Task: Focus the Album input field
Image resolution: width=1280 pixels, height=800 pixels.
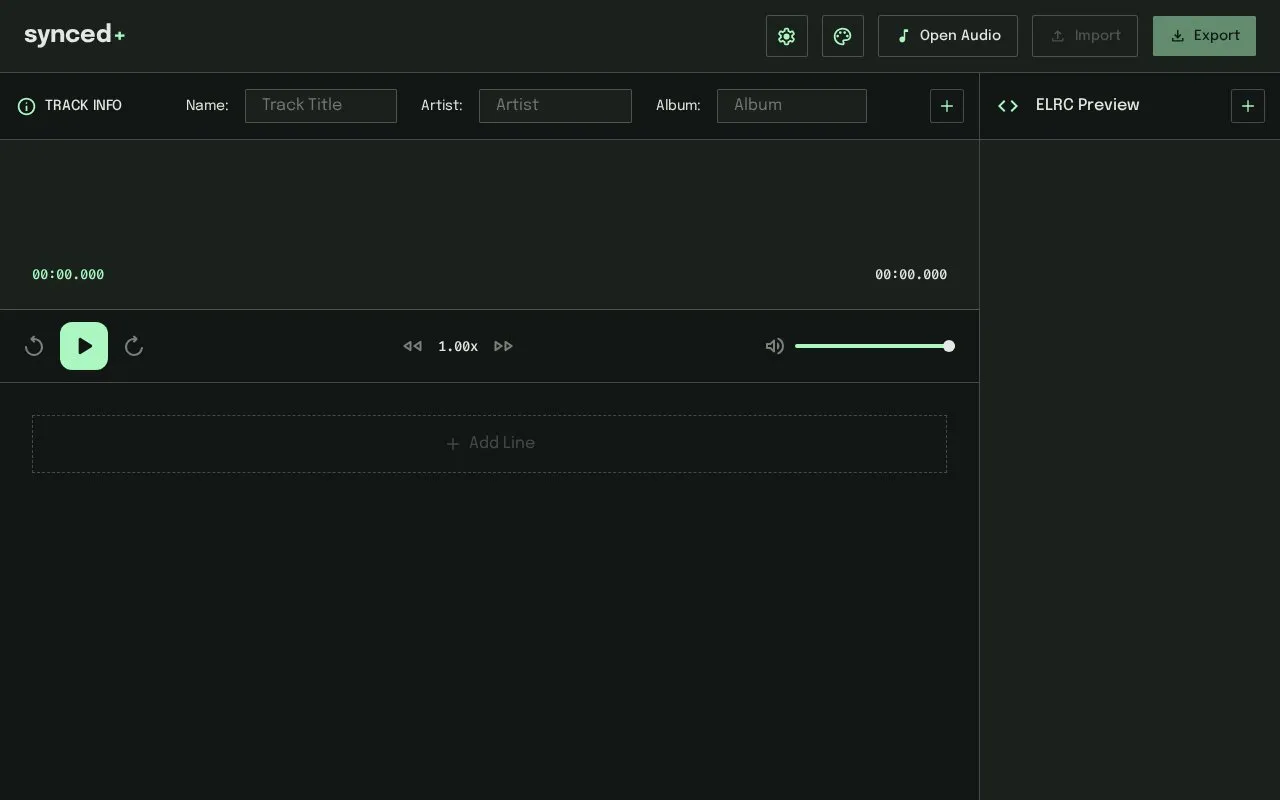Action: point(792,106)
